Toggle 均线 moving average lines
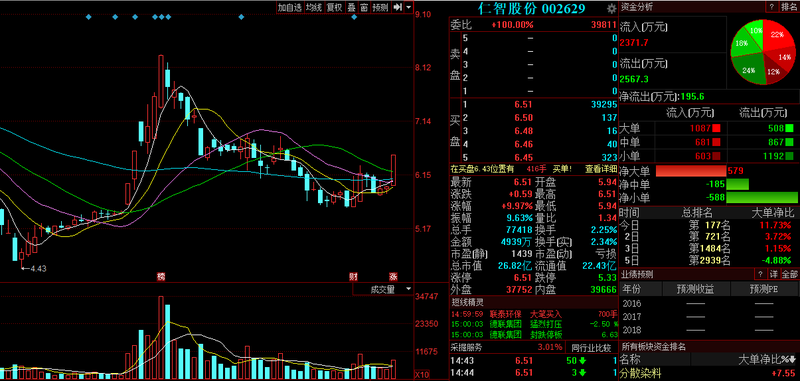Screen dimensions: 800x381 click(314, 7)
